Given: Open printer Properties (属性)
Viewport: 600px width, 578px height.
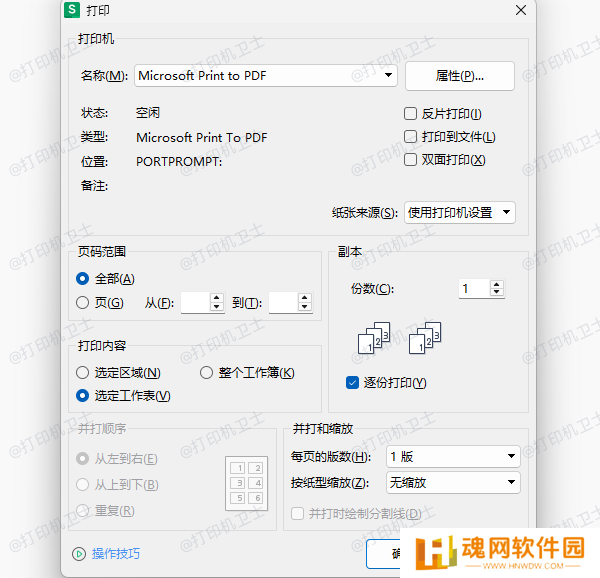Looking at the screenshot, I should click(460, 76).
